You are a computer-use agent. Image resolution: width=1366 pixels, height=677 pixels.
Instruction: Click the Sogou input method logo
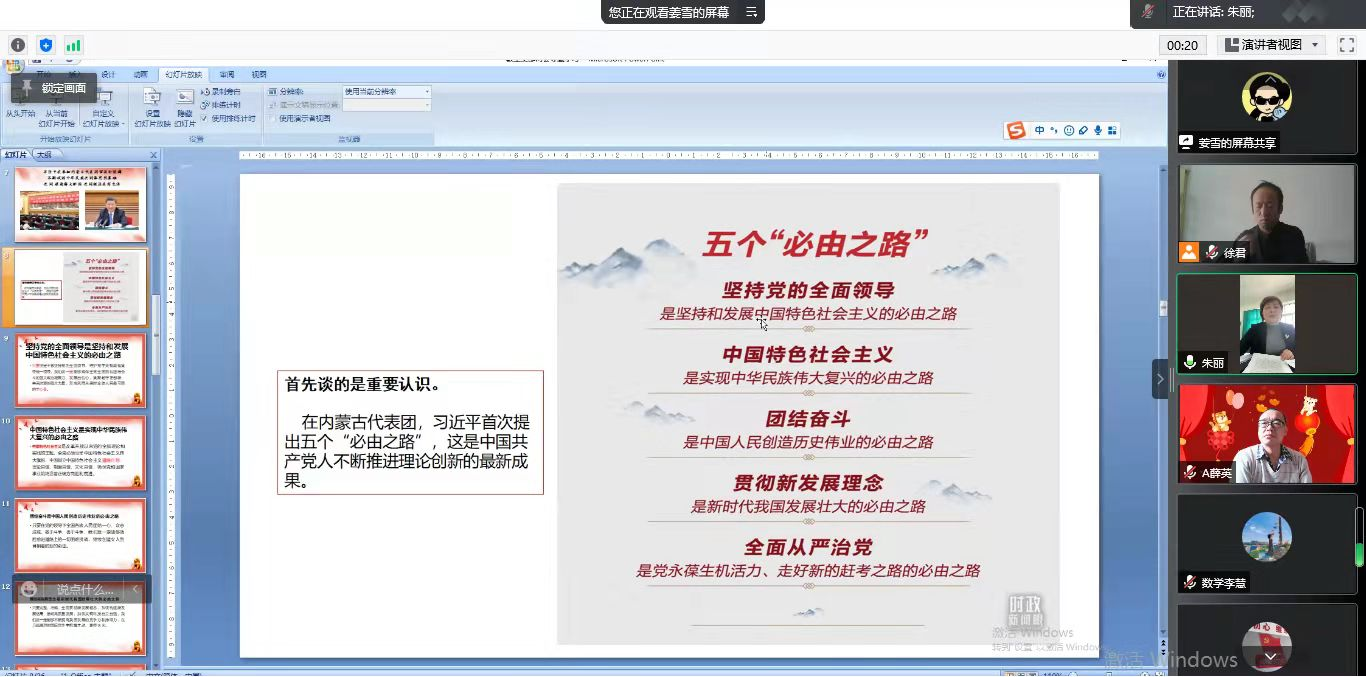coord(1016,131)
